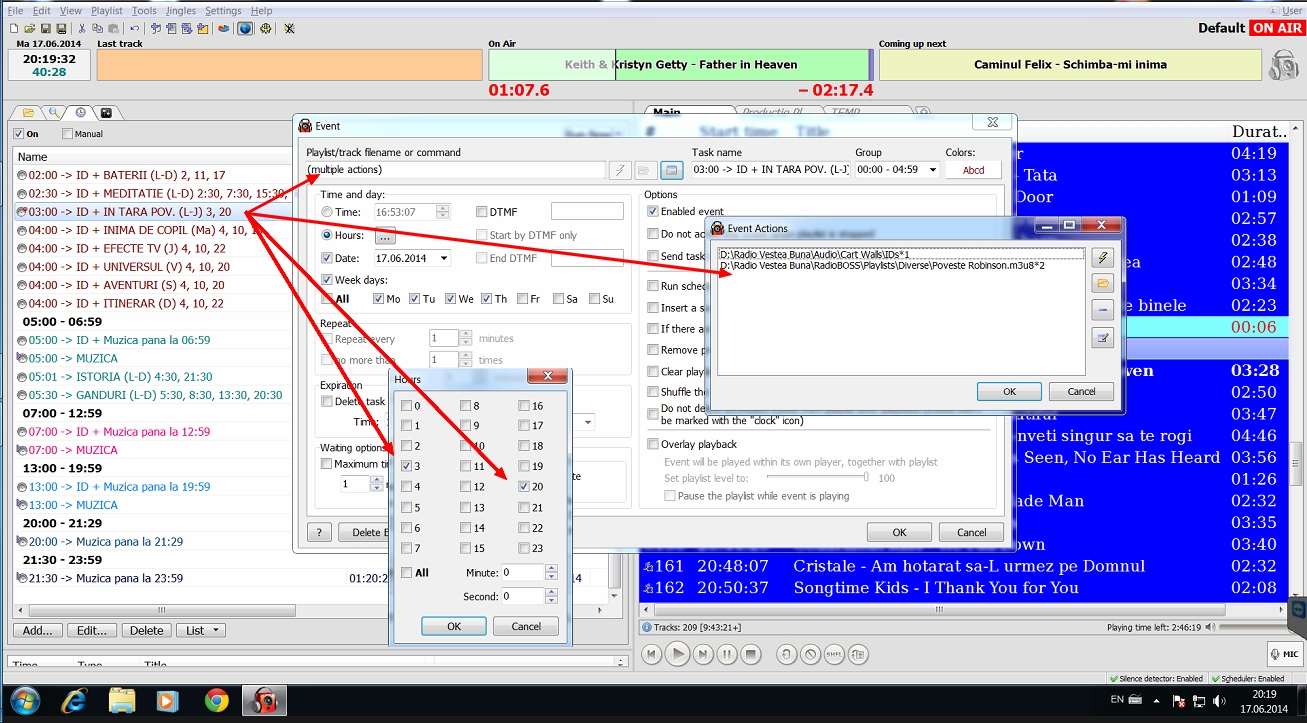The height and width of the screenshot is (723, 1307).
Task: Uncheck hour 3 in the Hours dialog
Action: [406, 466]
